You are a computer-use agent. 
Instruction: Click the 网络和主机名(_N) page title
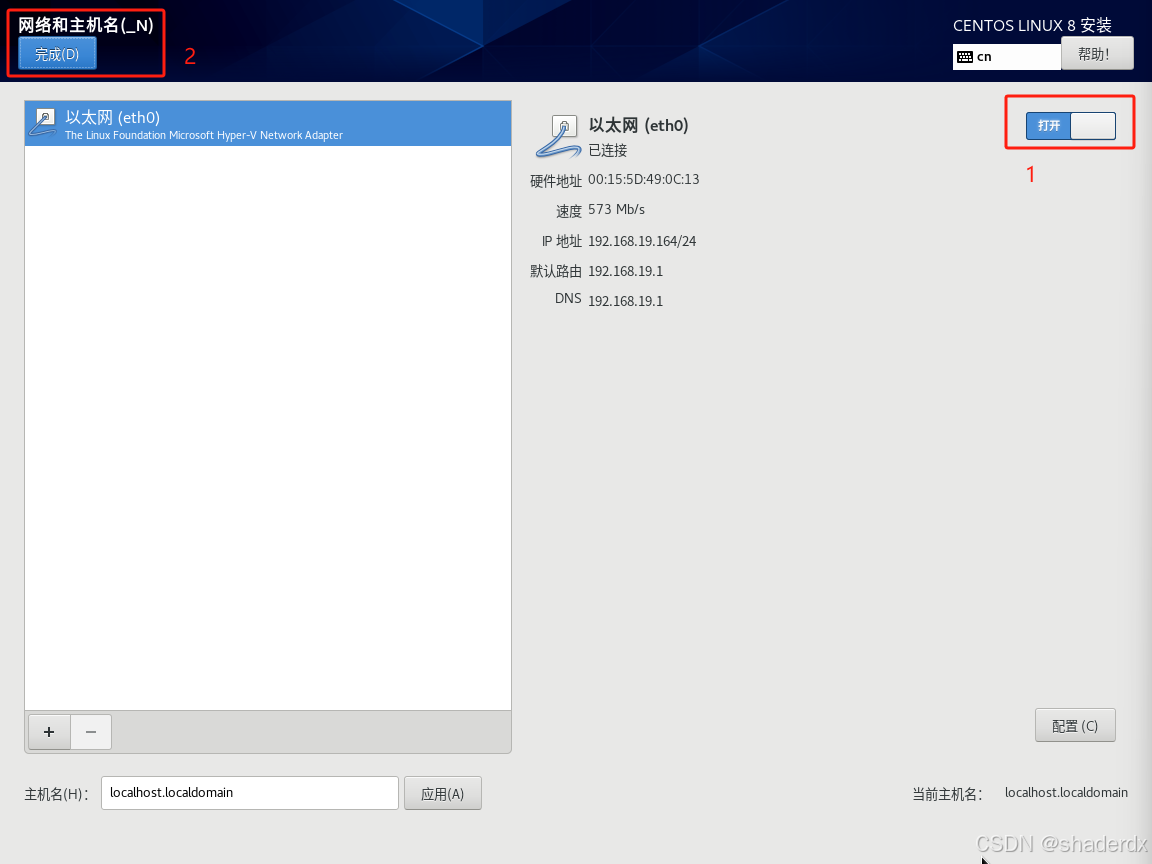86,25
